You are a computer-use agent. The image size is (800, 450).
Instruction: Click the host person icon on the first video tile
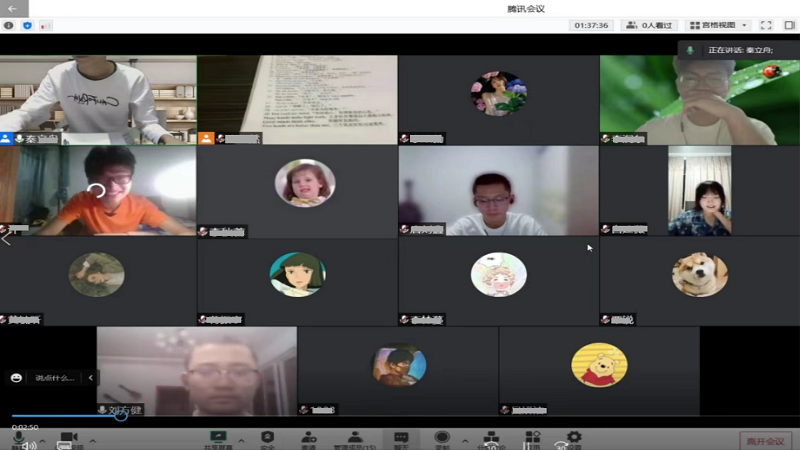6,138
